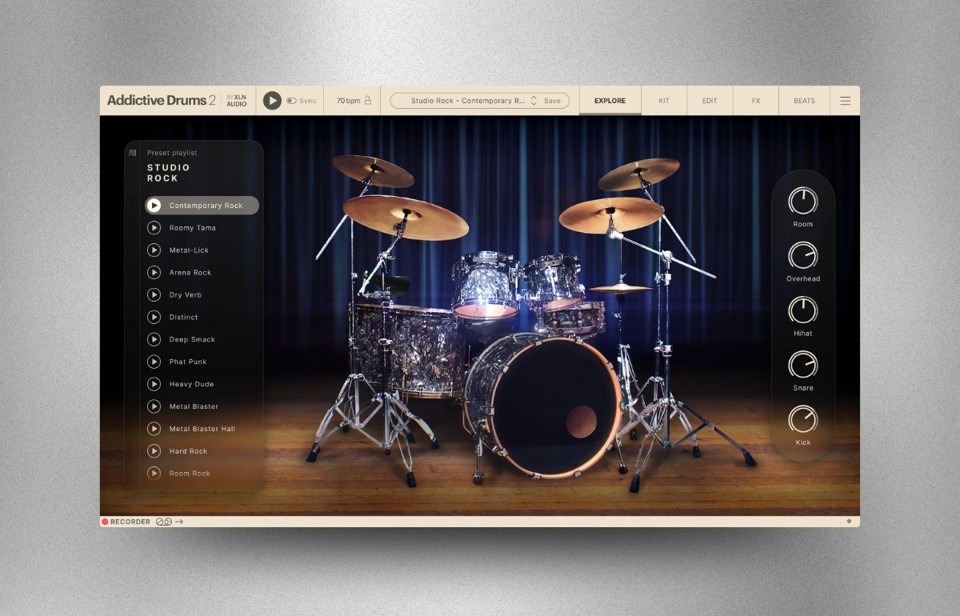
Task: Preview the Metal Blaster Hall preset
Action: (x=154, y=429)
